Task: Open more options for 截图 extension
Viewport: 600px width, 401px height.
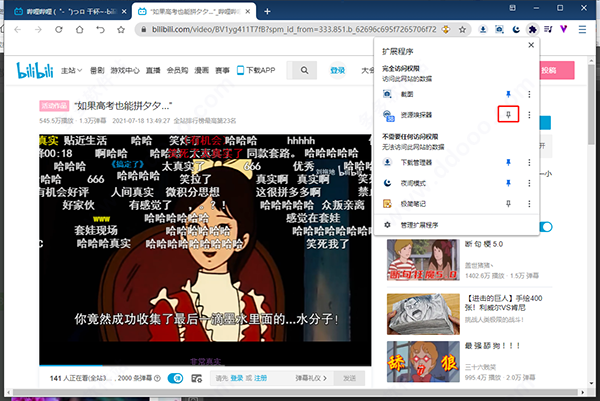Action: point(529,94)
